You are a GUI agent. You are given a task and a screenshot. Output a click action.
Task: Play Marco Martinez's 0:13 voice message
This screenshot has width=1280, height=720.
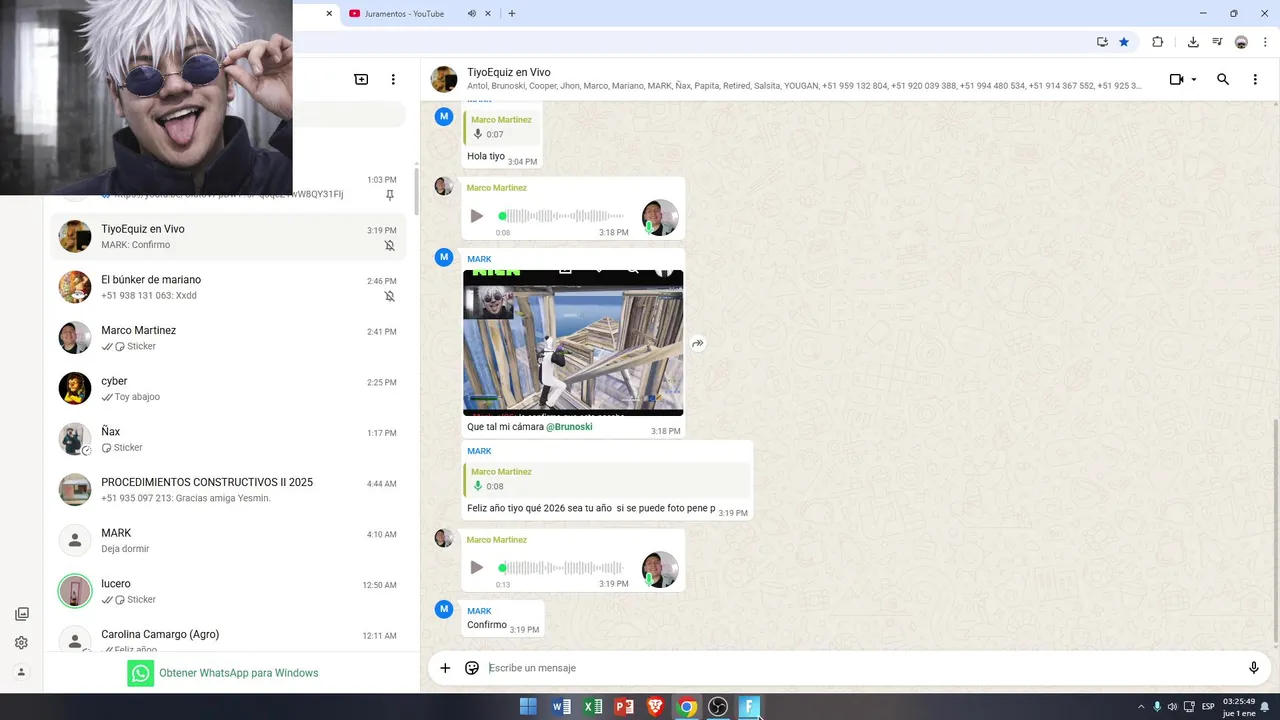(476, 568)
